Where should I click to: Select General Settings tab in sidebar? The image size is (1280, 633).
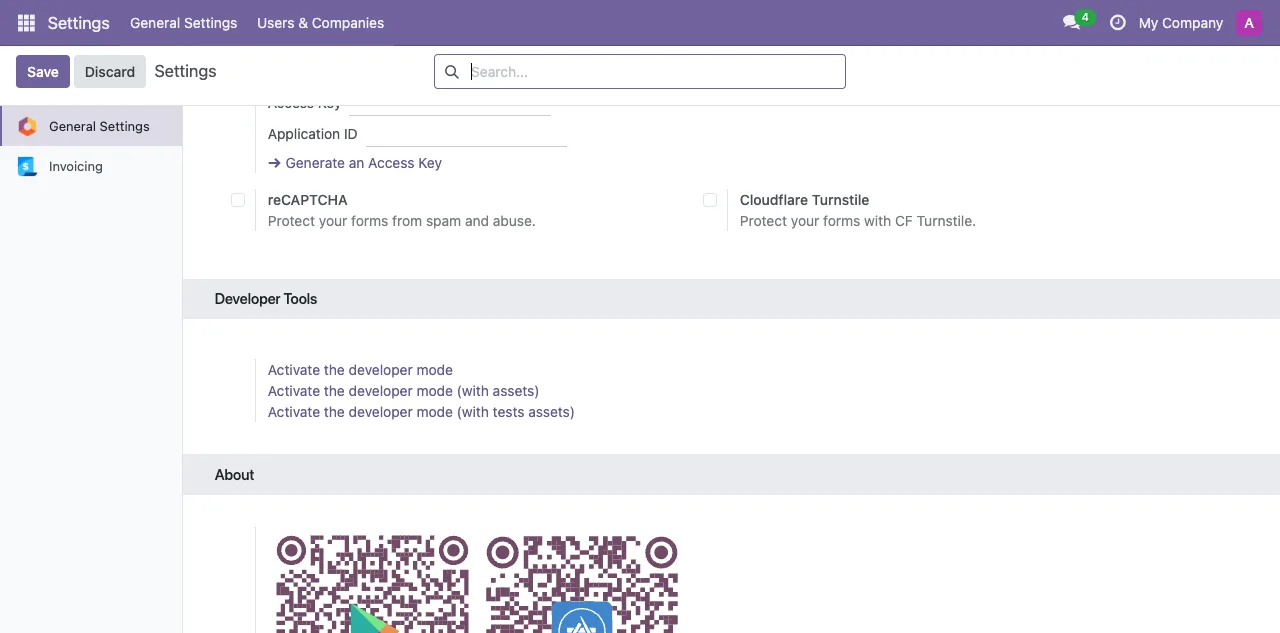[91, 126]
